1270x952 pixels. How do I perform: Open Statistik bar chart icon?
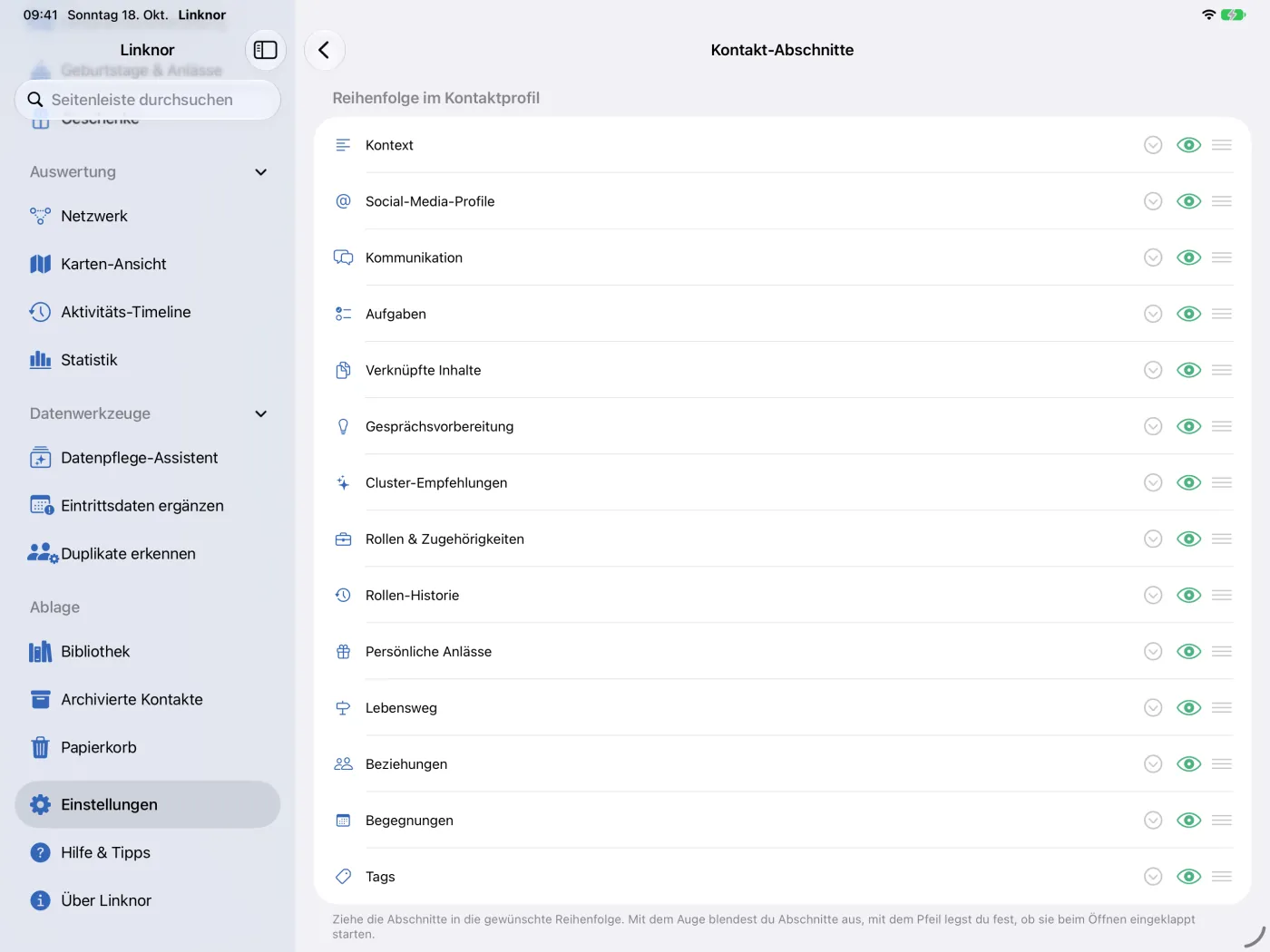click(x=40, y=360)
